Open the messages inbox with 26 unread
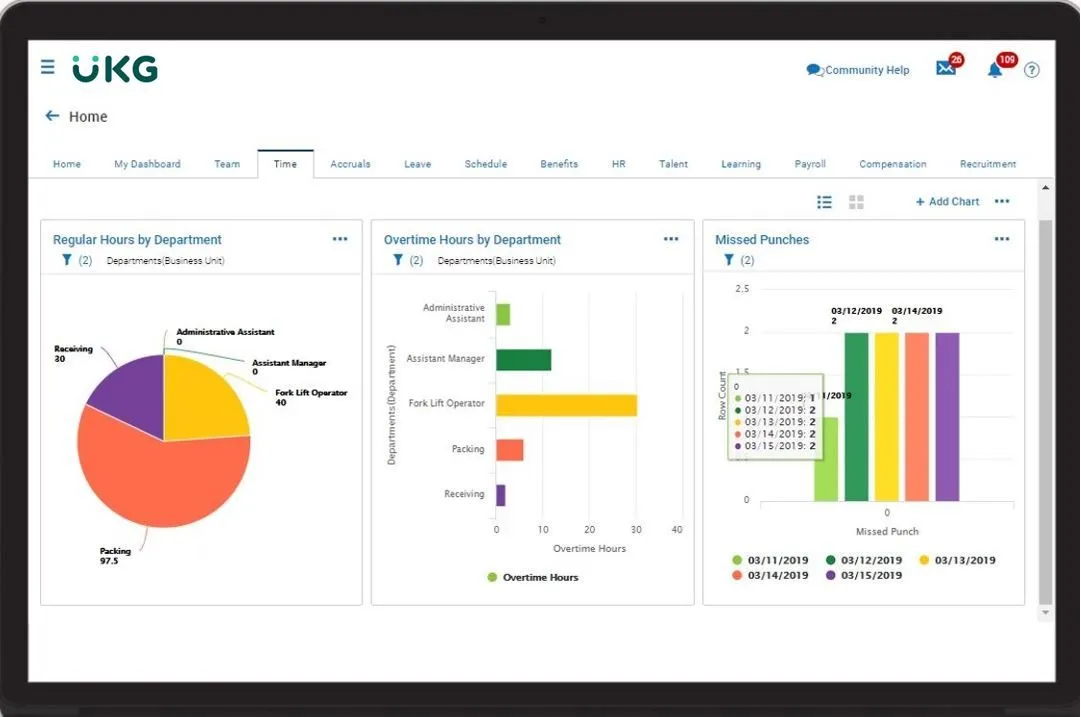Viewport: 1081px width, 717px height. tap(946, 69)
